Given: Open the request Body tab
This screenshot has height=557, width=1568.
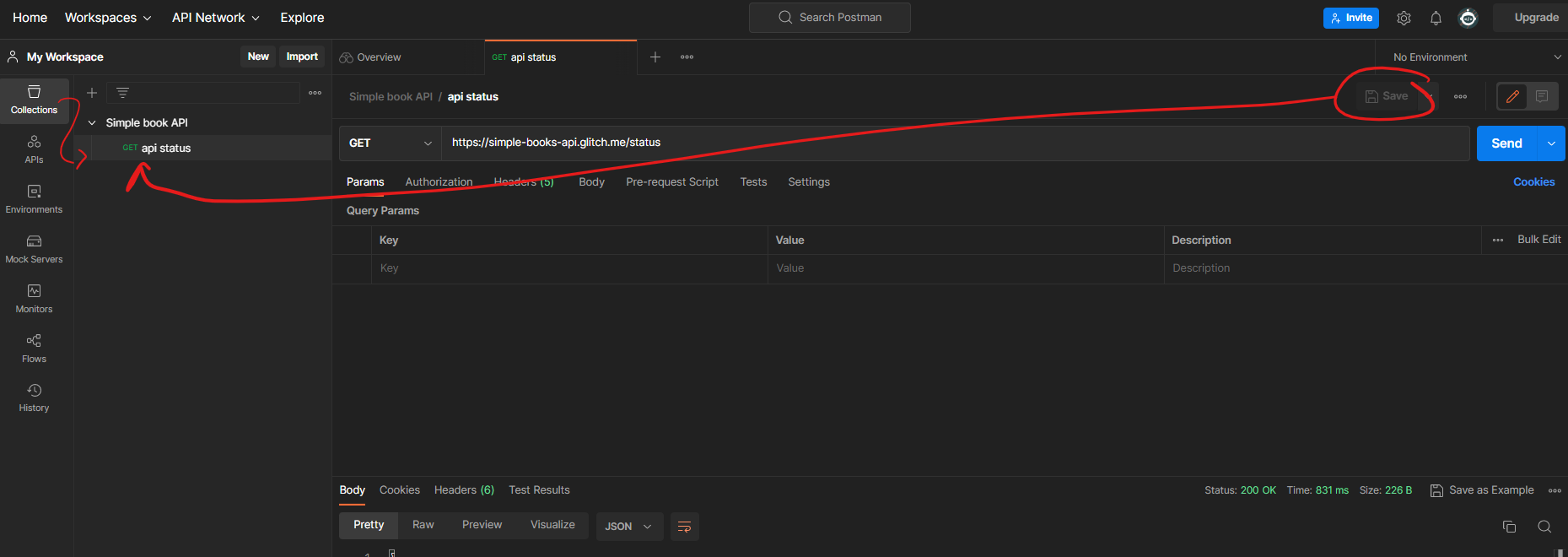Looking at the screenshot, I should tap(591, 182).
